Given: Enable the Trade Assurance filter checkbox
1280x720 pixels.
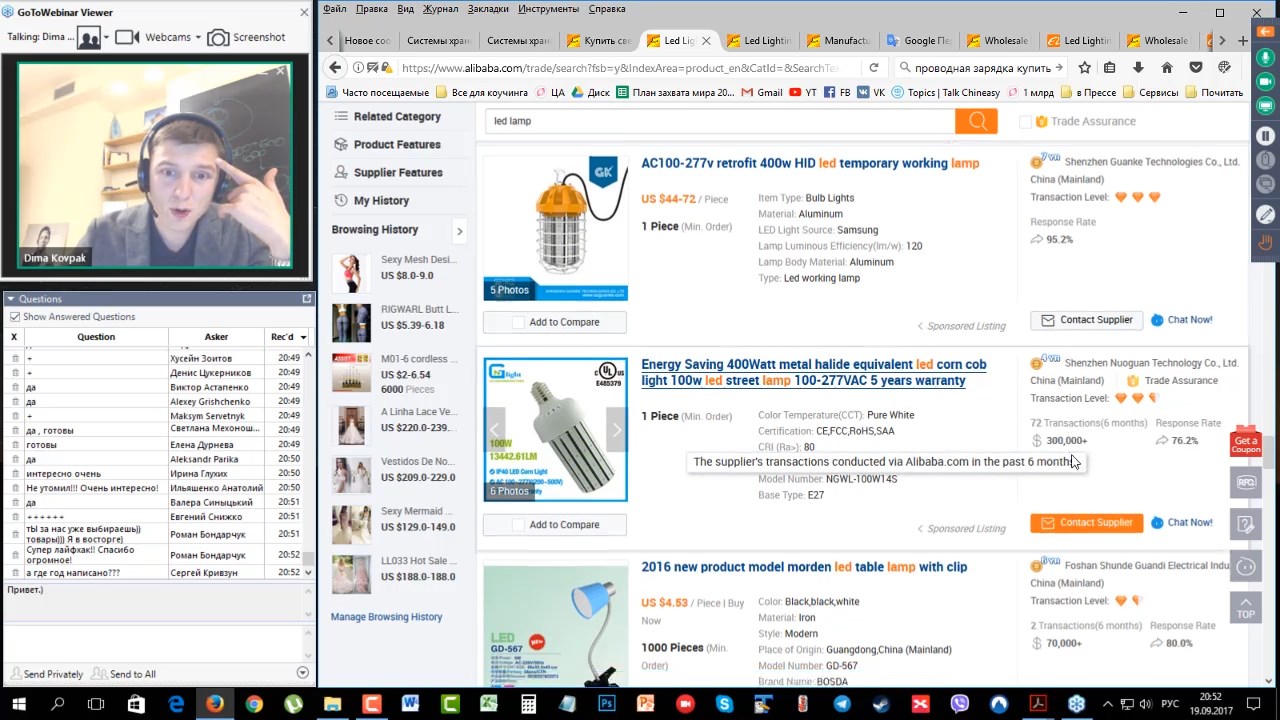Looking at the screenshot, I should [1025, 122].
